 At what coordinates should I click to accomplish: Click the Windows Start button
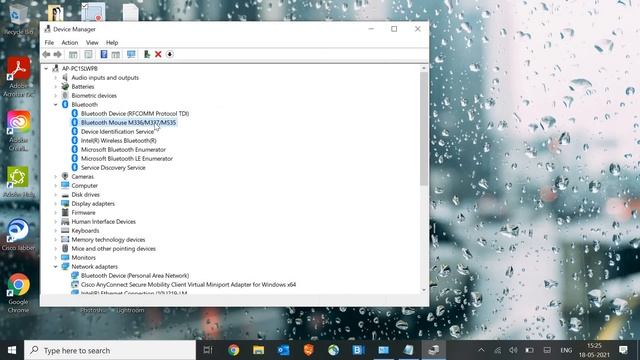coord(12,350)
